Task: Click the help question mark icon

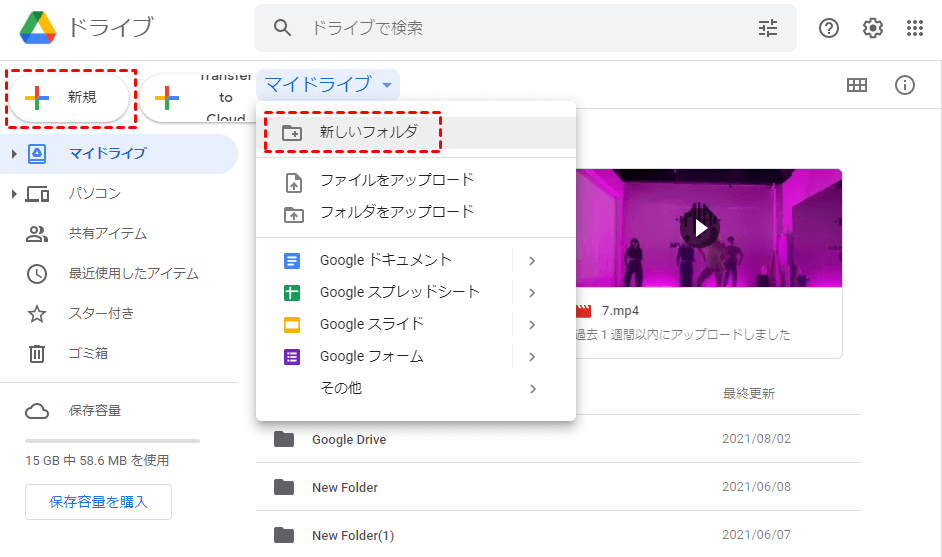Action: [x=829, y=28]
